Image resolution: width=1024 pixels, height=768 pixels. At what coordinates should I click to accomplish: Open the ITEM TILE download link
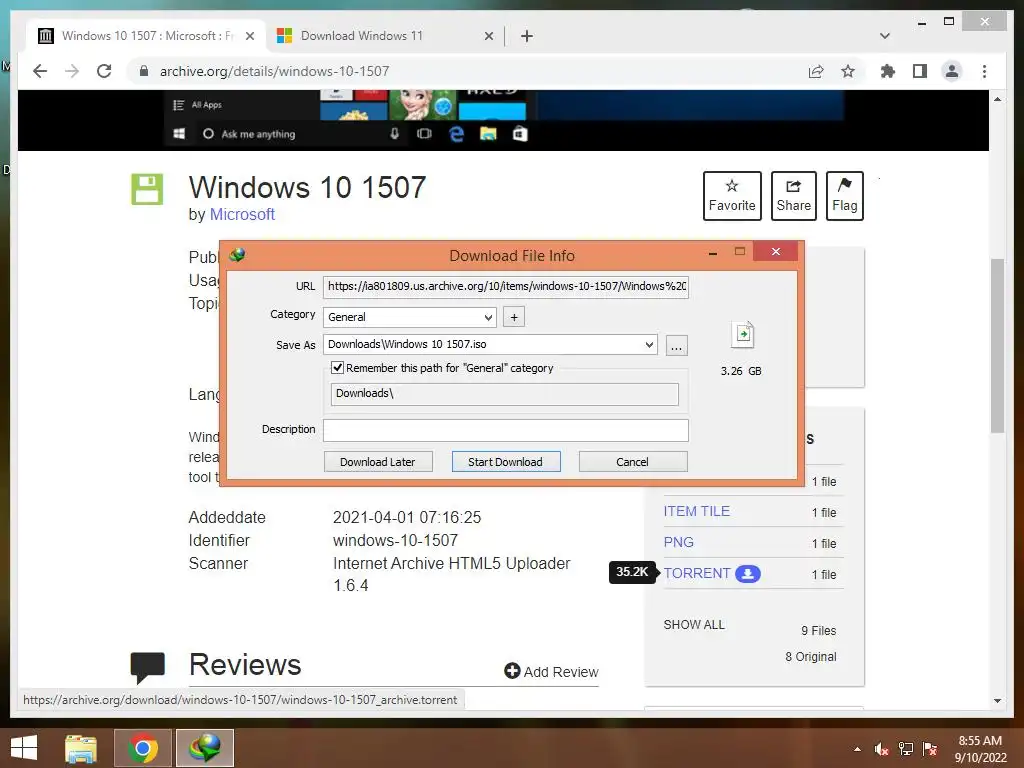point(696,511)
